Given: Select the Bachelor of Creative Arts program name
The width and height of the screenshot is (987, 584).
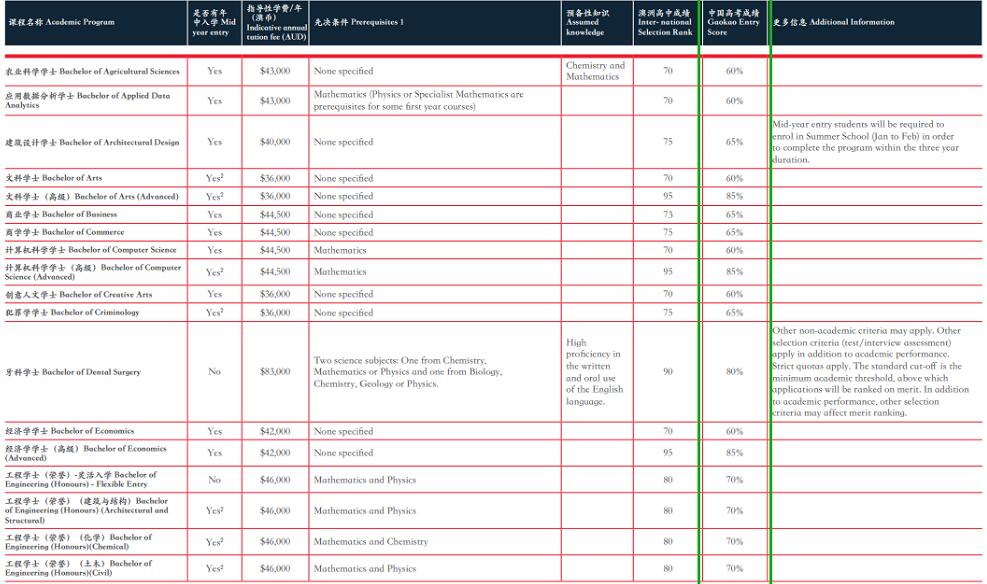Looking at the screenshot, I should pos(79,295).
